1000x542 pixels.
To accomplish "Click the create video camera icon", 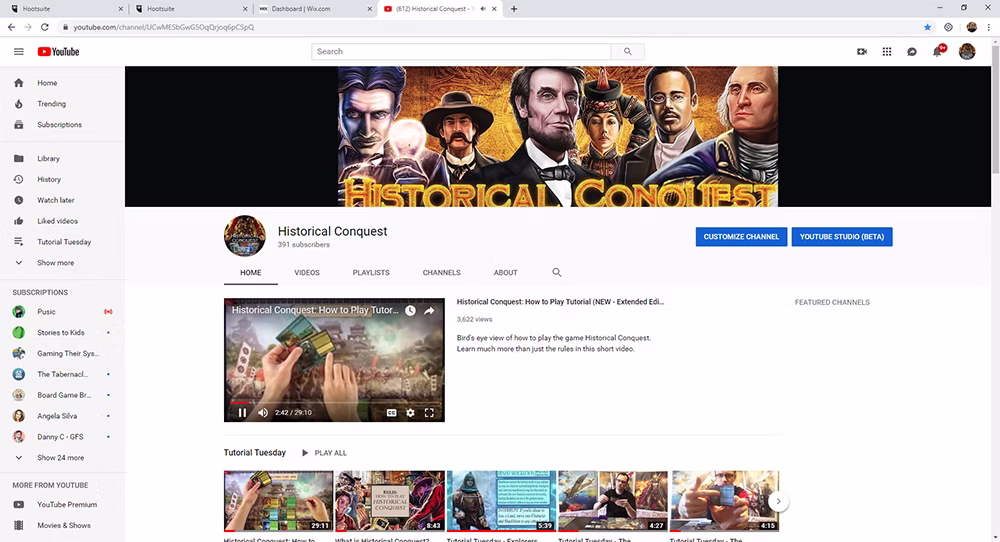I will [x=862, y=52].
